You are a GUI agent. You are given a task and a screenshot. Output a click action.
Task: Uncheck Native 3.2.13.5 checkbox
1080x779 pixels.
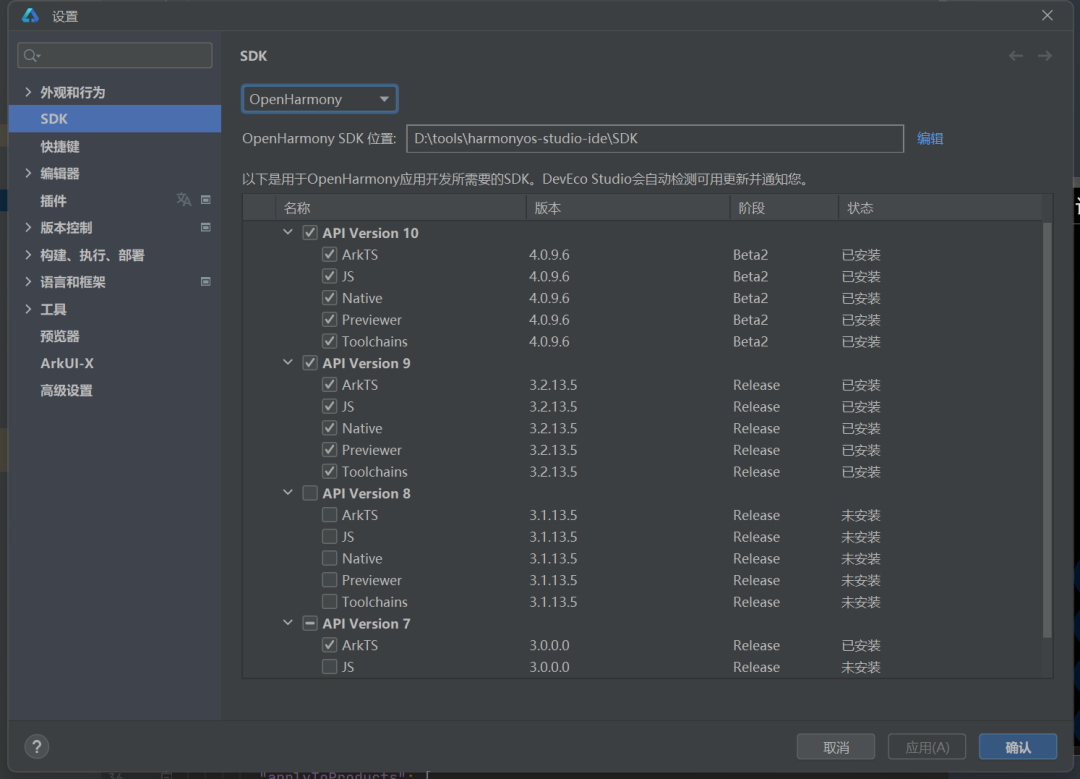point(329,428)
